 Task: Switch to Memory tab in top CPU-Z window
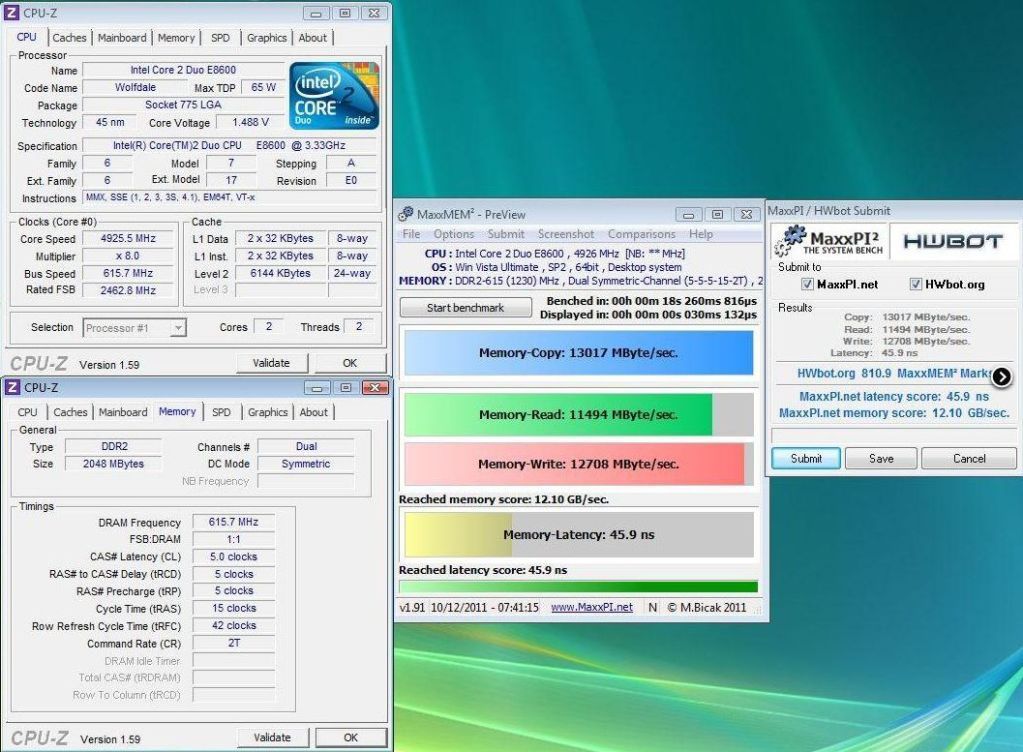point(176,38)
